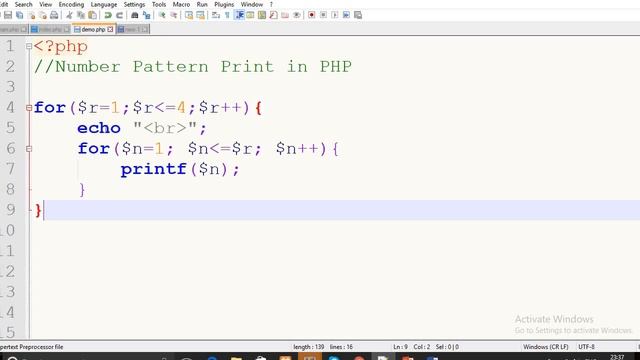
Task: Collapse the outer for loop fold marker
Action: click(x=29, y=108)
